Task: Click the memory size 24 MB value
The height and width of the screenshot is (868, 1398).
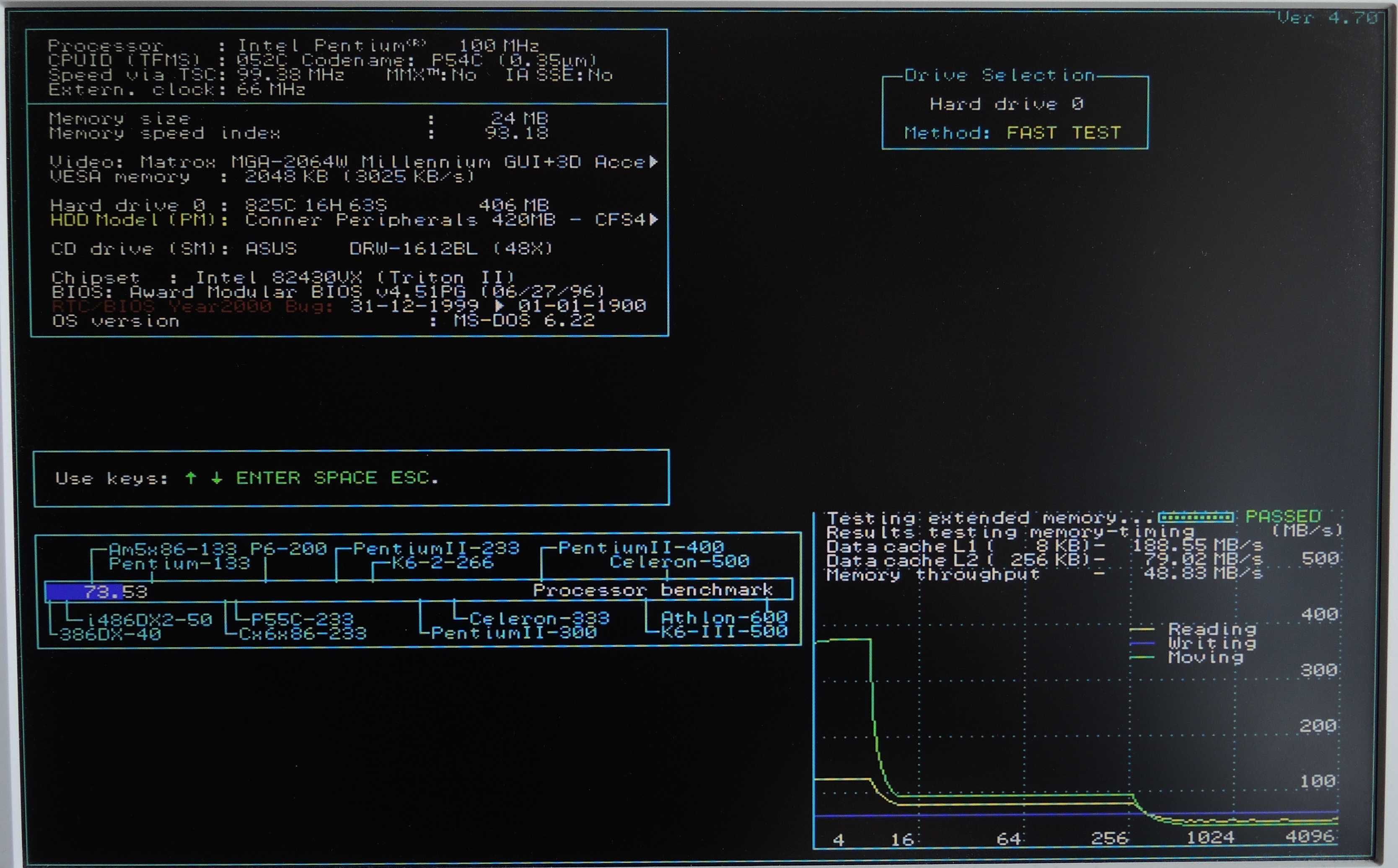Action: 520,118
